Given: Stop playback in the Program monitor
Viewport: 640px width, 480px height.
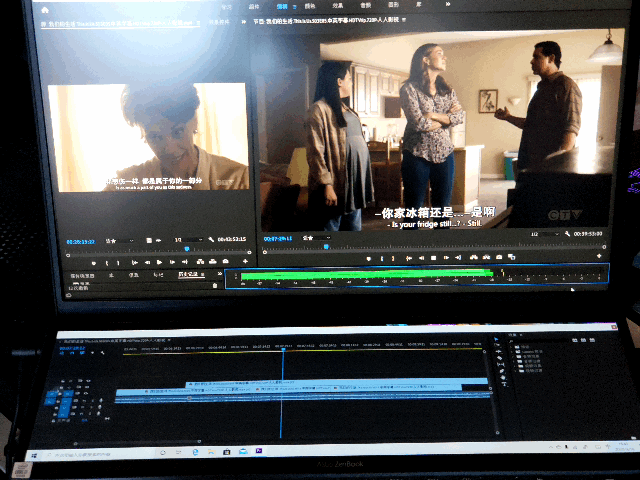Looking at the screenshot, I should click(434, 258).
